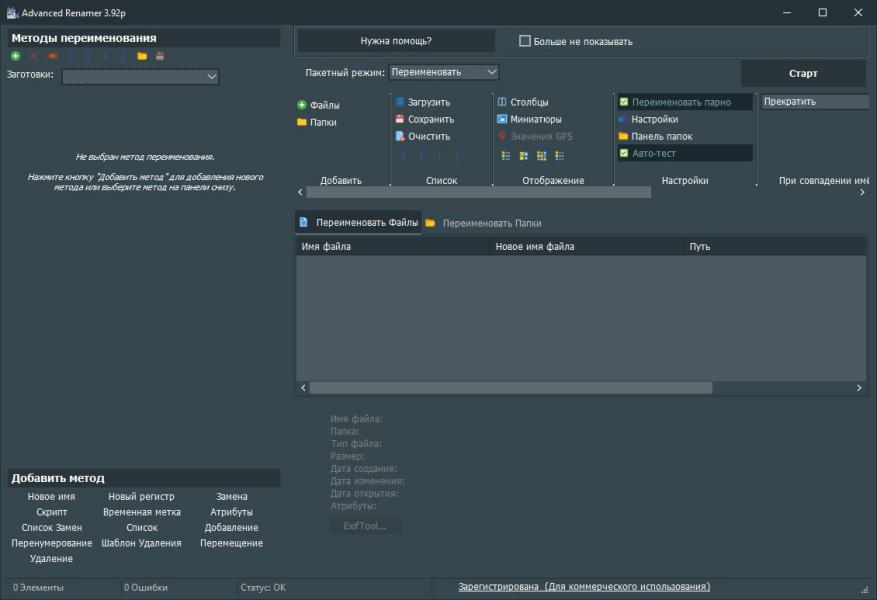Screen dimensions: 877x600
Task: Sort by the Имя файла column header
Action: tap(393, 247)
